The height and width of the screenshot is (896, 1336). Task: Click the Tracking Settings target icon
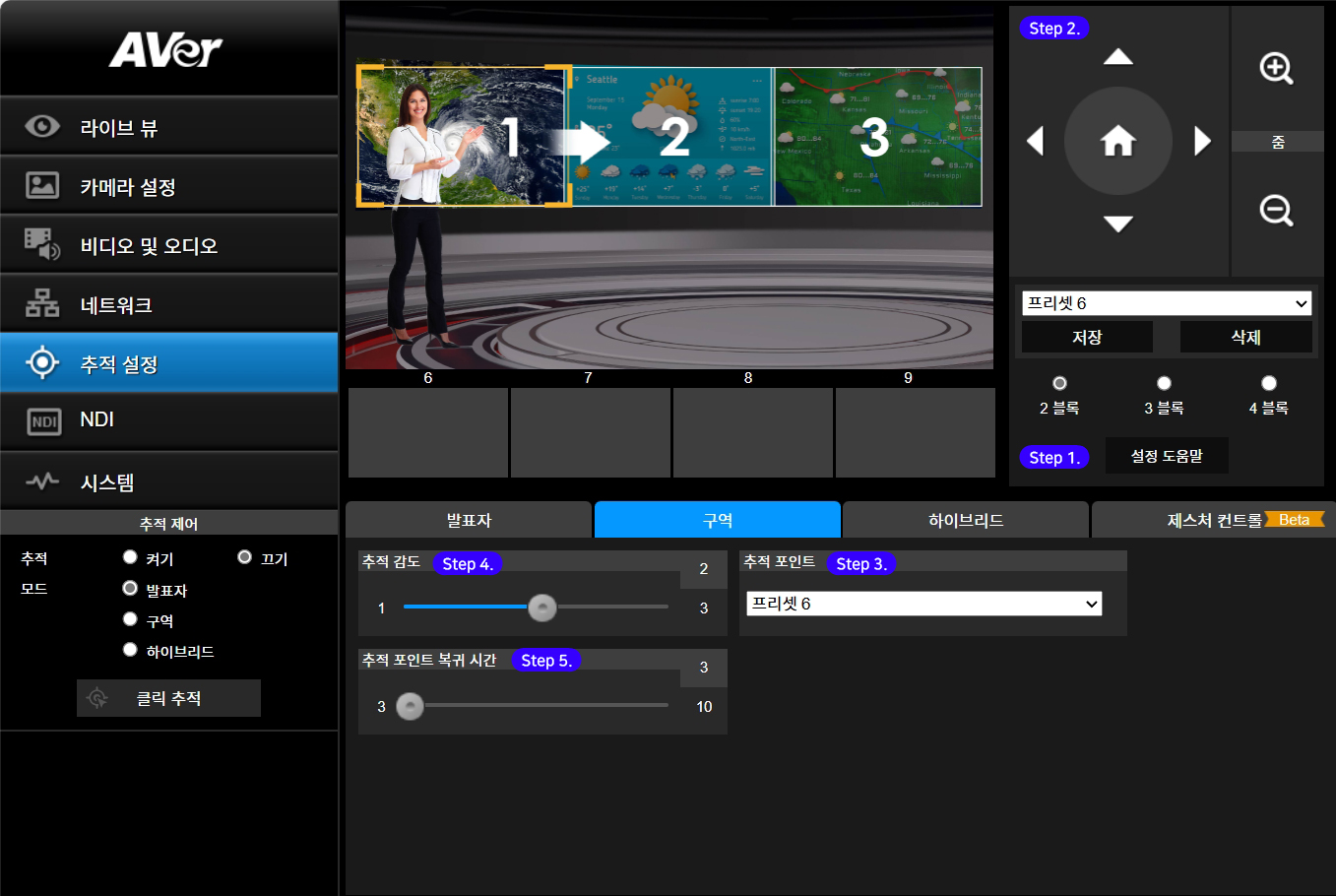point(42,362)
